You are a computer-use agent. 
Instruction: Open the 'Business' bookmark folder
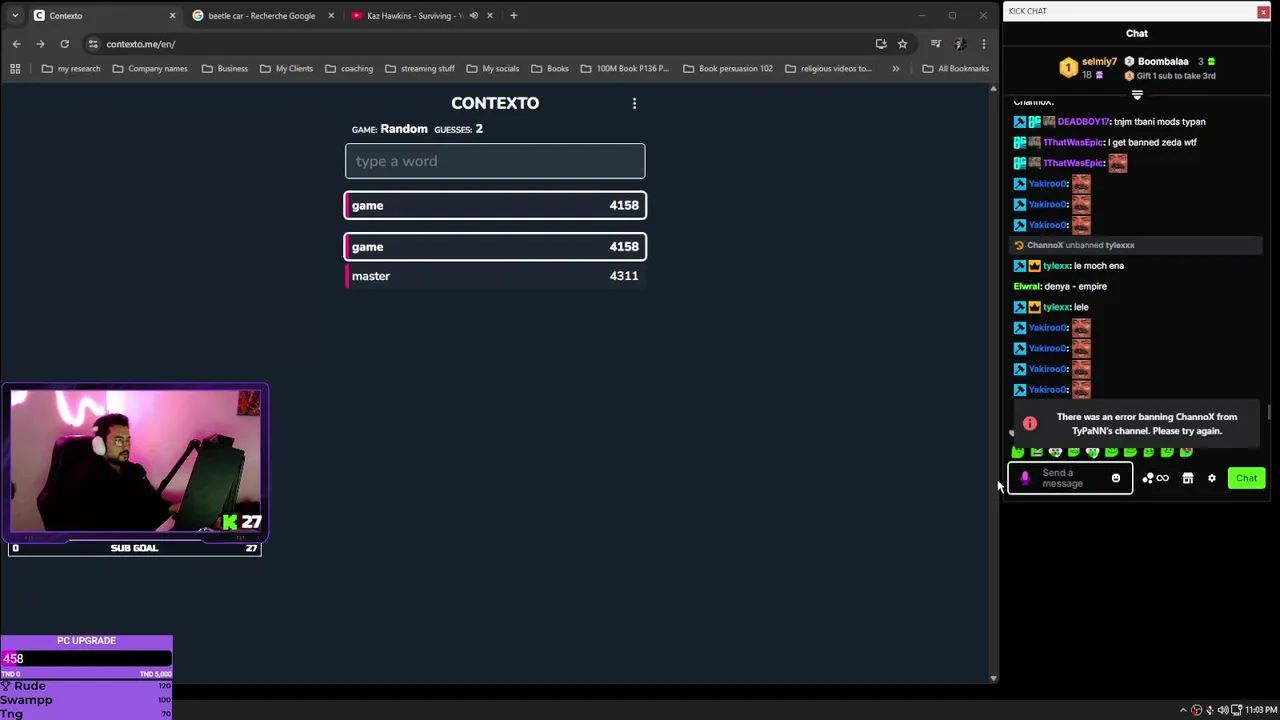click(224, 69)
